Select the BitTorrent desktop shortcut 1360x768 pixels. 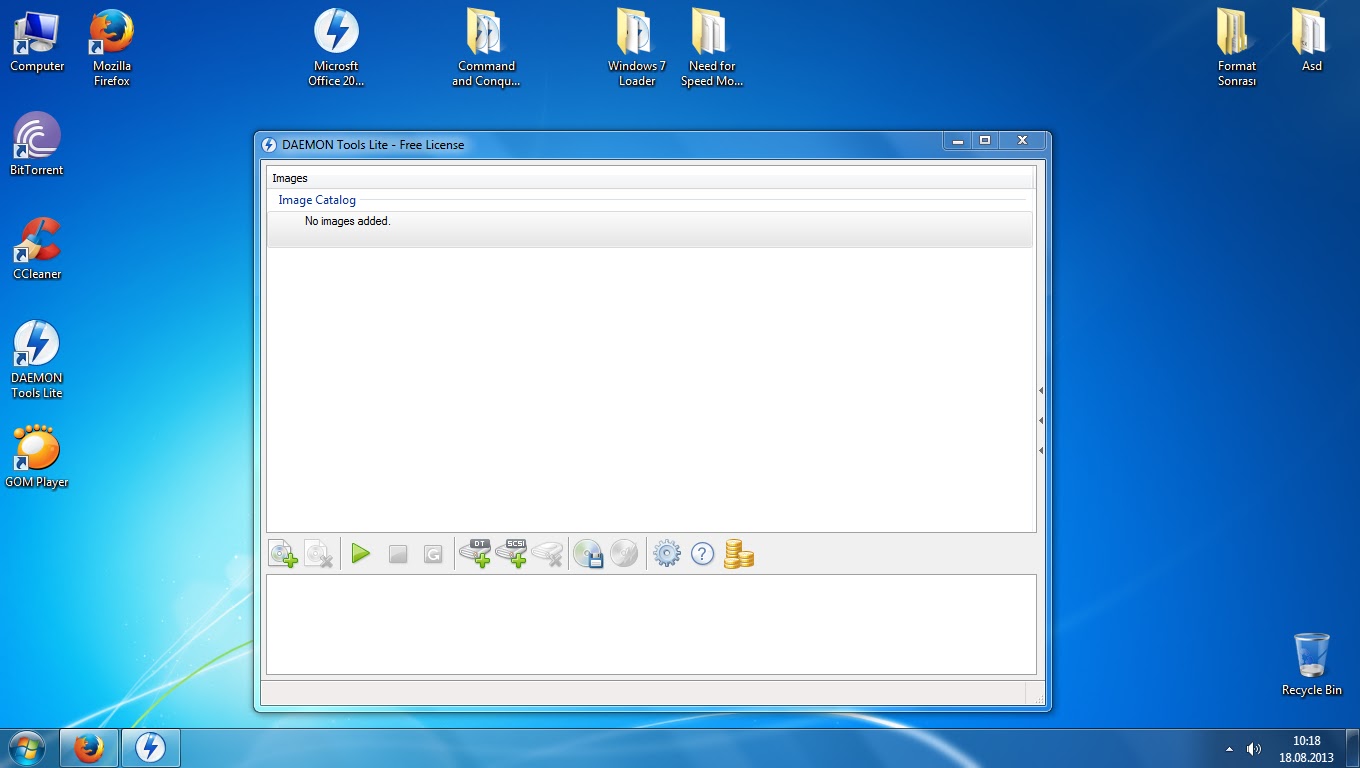pyautogui.click(x=37, y=144)
